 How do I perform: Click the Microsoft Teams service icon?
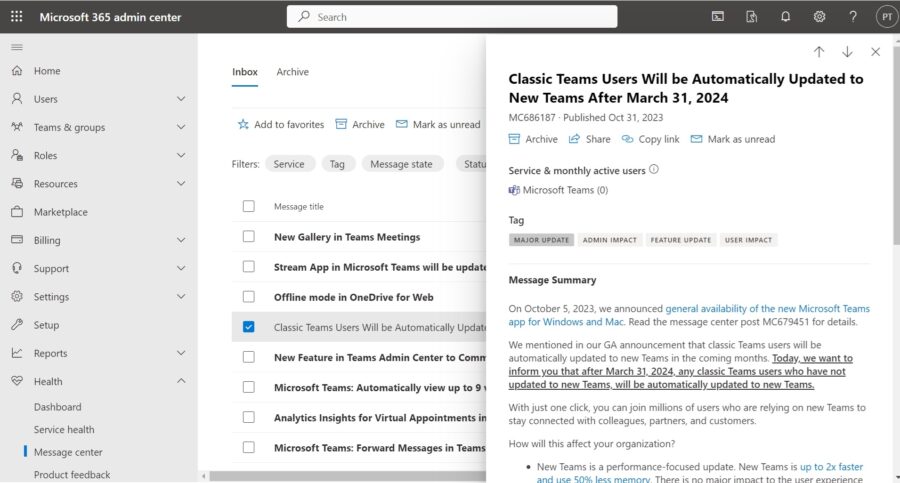(x=514, y=190)
